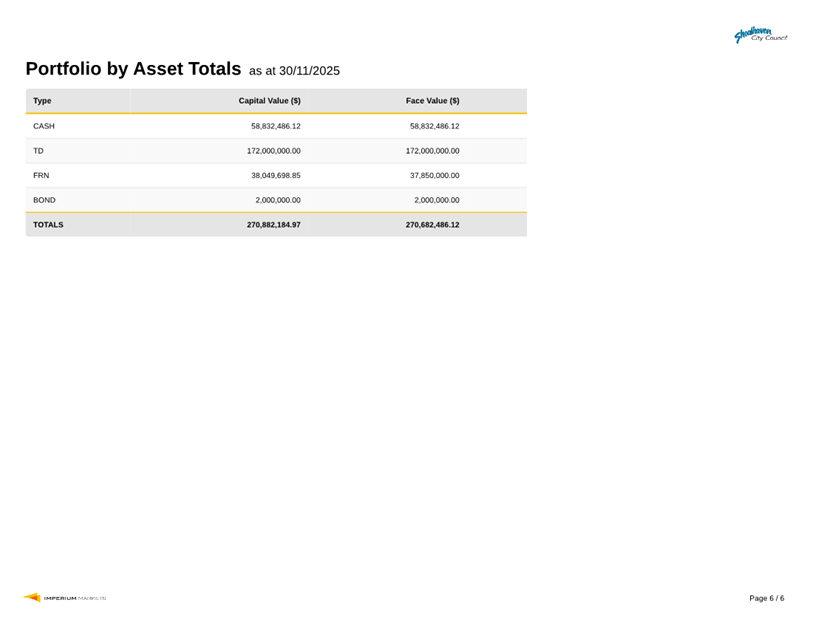Image resolution: width=813 pixels, height=628 pixels.
Task: Click total face value 270,682,486.12
Action: pyautogui.click(x=432, y=225)
